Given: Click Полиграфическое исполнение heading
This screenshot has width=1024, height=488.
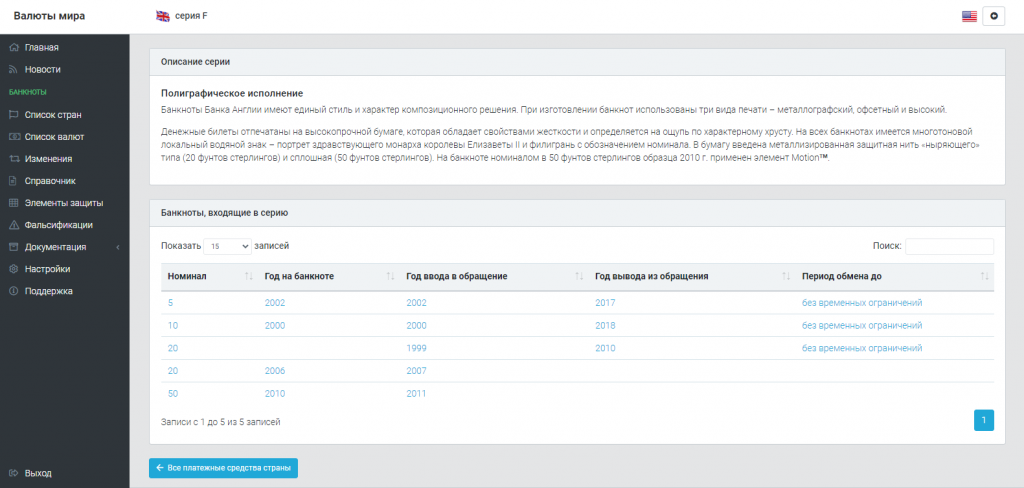Looking at the screenshot, I should [232, 93].
